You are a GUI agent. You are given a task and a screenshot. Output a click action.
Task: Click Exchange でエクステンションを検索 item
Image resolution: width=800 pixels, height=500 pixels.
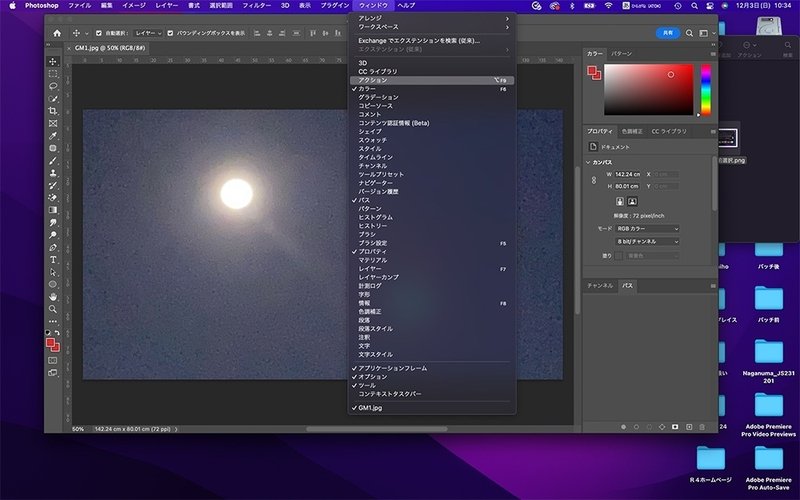click(432, 40)
